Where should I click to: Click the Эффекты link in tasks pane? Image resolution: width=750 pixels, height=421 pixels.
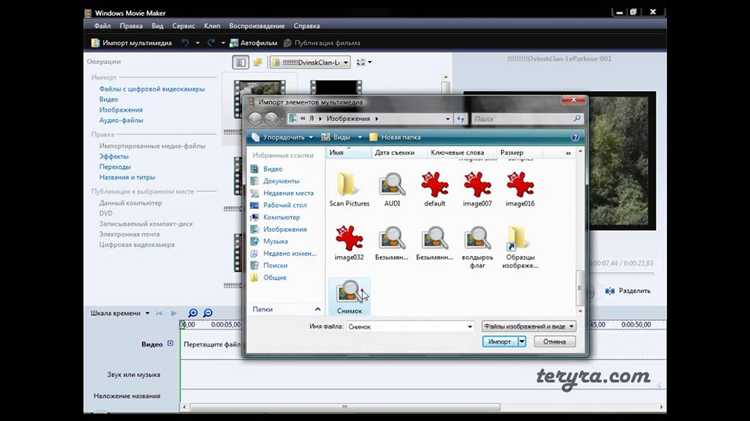point(113,156)
